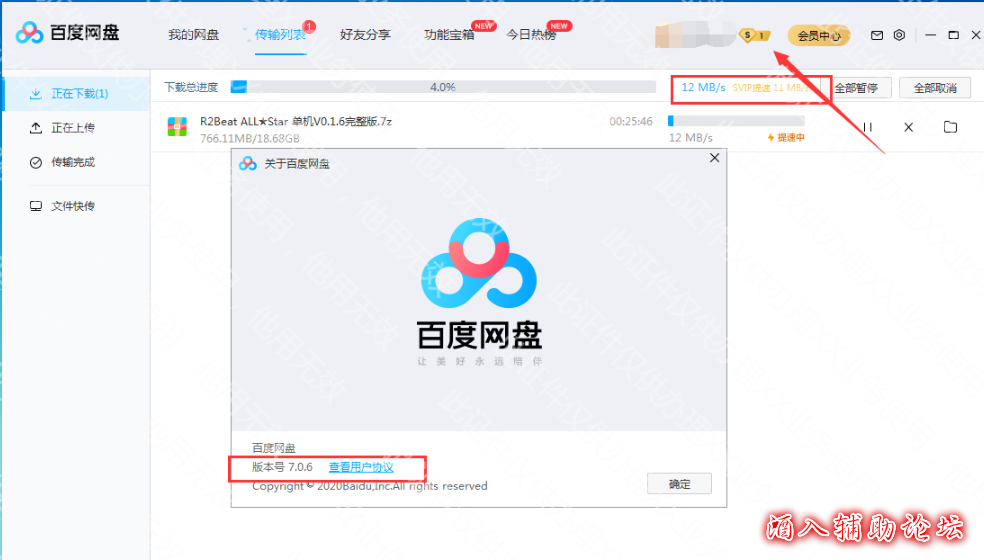Click the 766.11MB/18.68GB size text
The width and height of the screenshot is (984, 560).
coord(250,138)
